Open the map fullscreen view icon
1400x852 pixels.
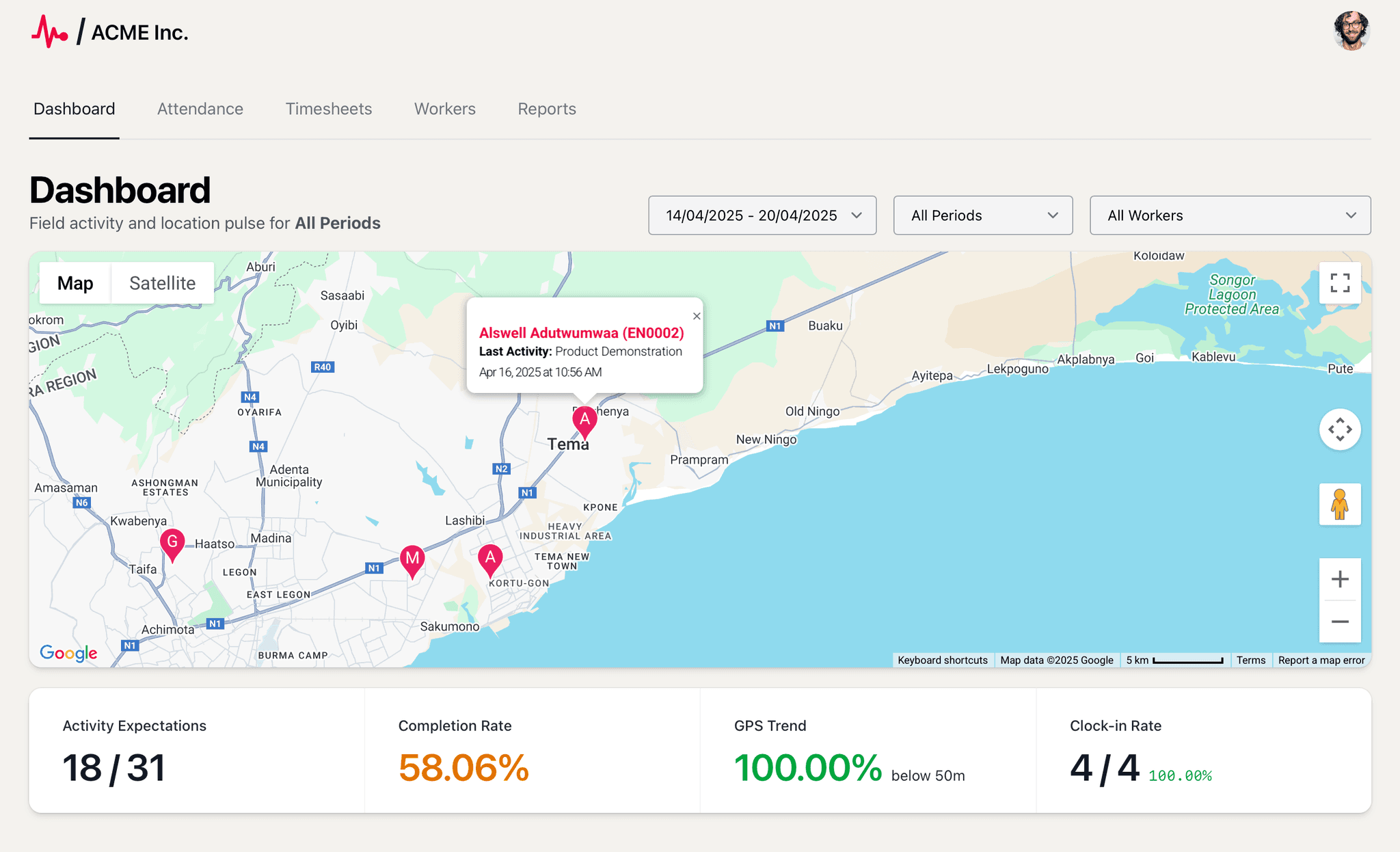[x=1339, y=282]
